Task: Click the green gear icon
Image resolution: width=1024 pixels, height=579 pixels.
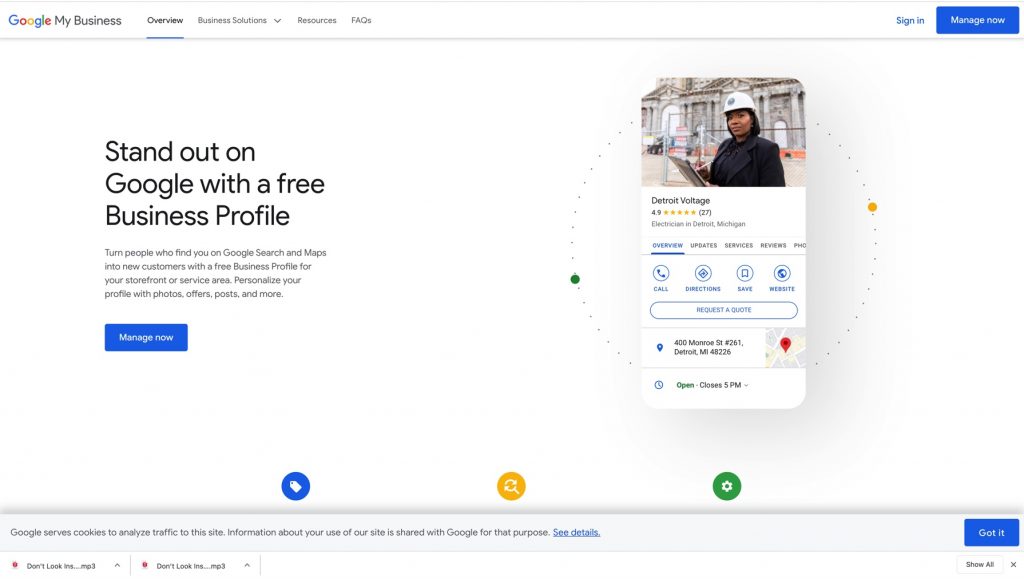Action: coord(727,486)
